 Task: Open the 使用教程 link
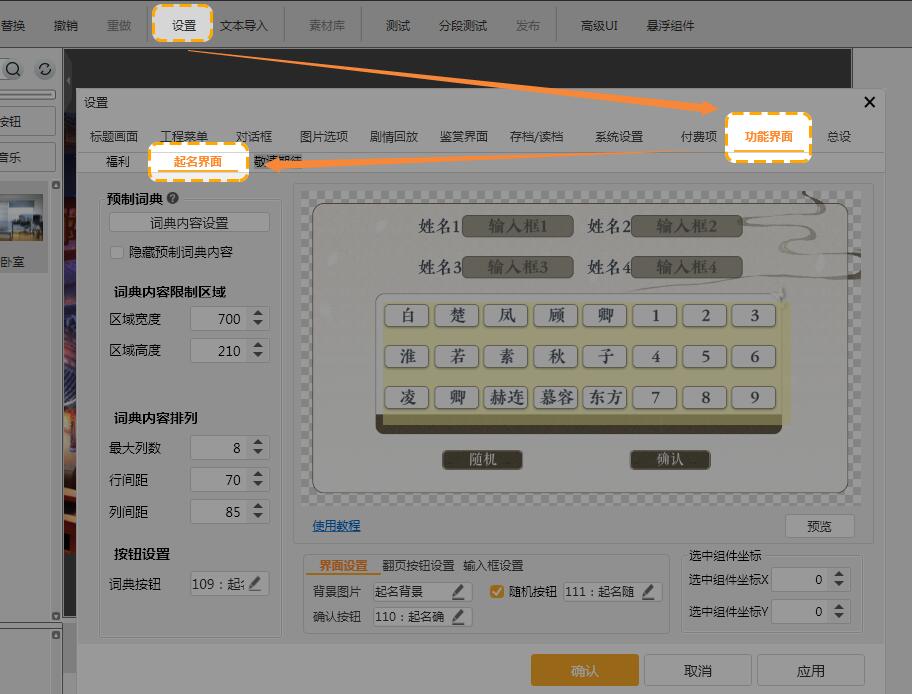(x=336, y=526)
